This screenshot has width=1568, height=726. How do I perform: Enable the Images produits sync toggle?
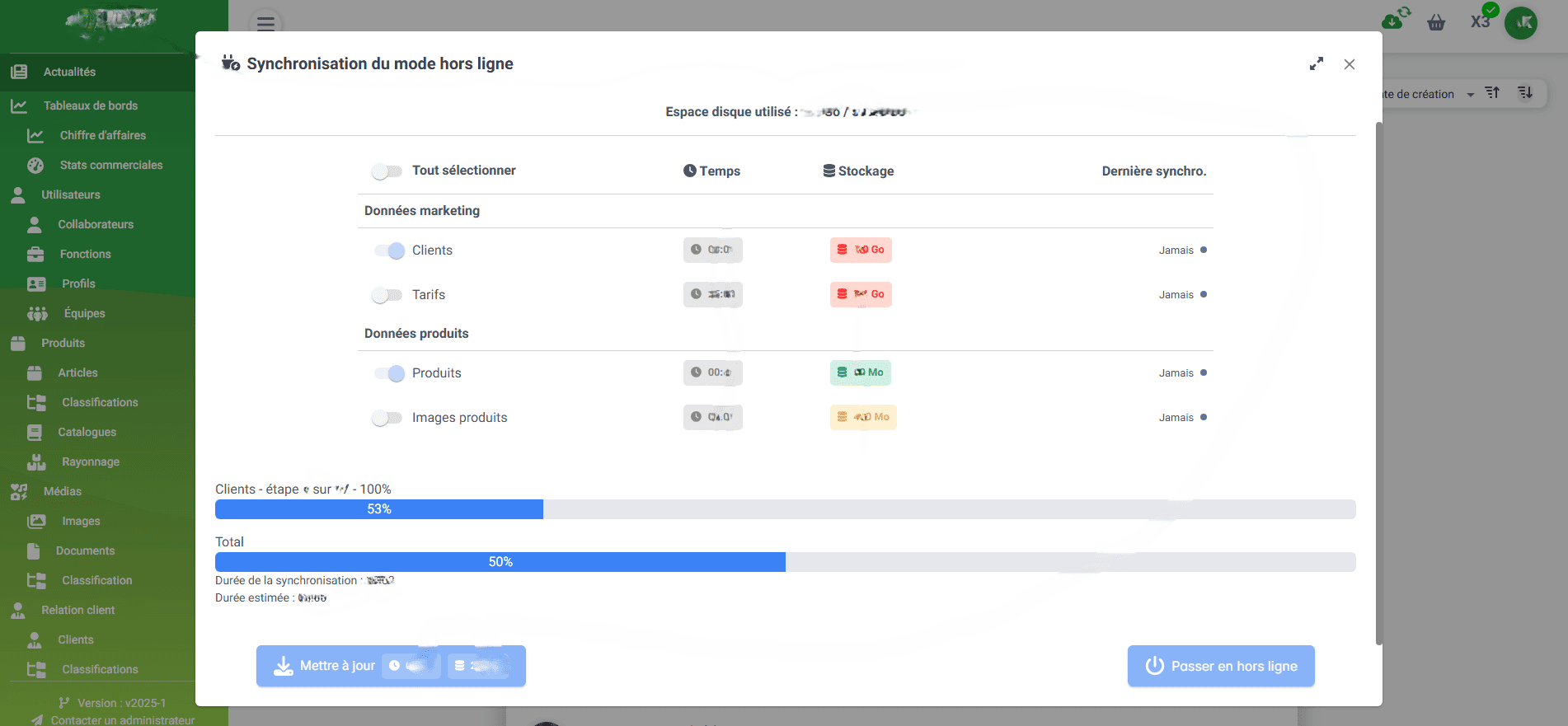[387, 418]
